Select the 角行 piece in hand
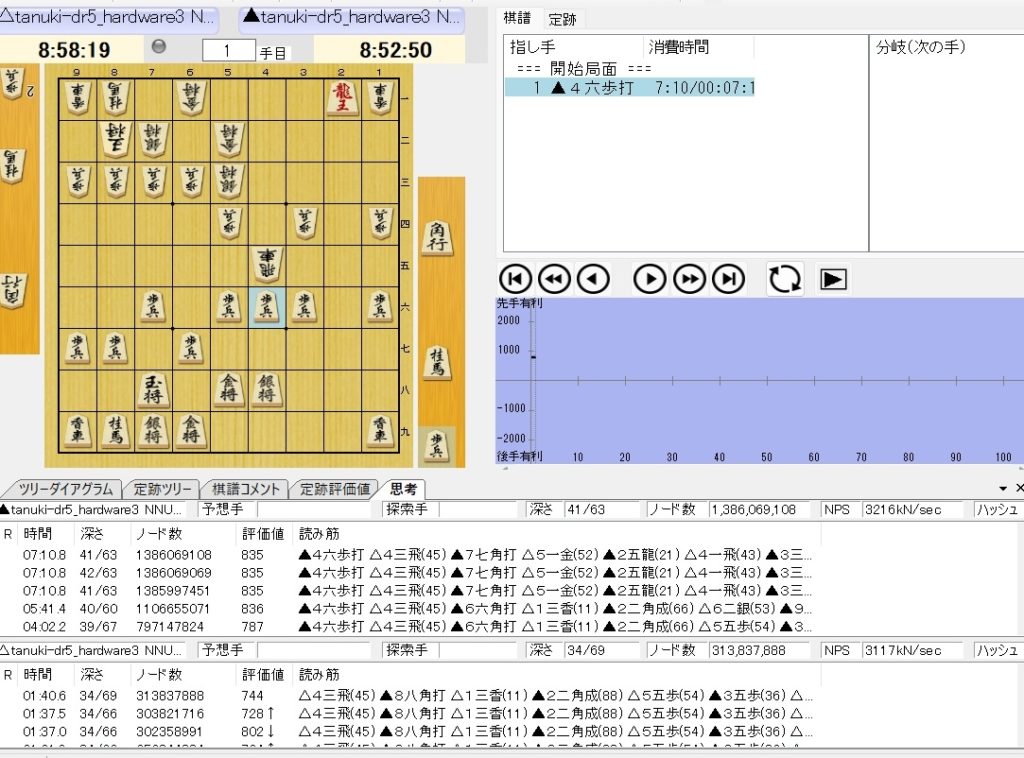 pyautogui.click(x=437, y=237)
